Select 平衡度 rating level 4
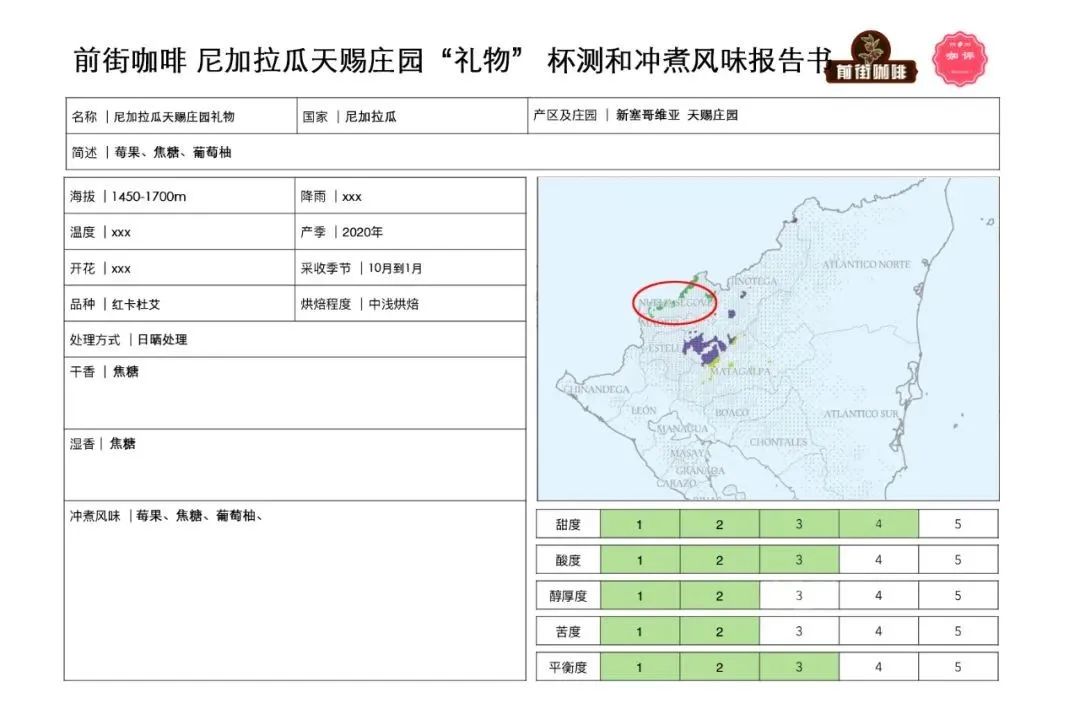The width and height of the screenshot is (1080, 703). tap(878, 667)
